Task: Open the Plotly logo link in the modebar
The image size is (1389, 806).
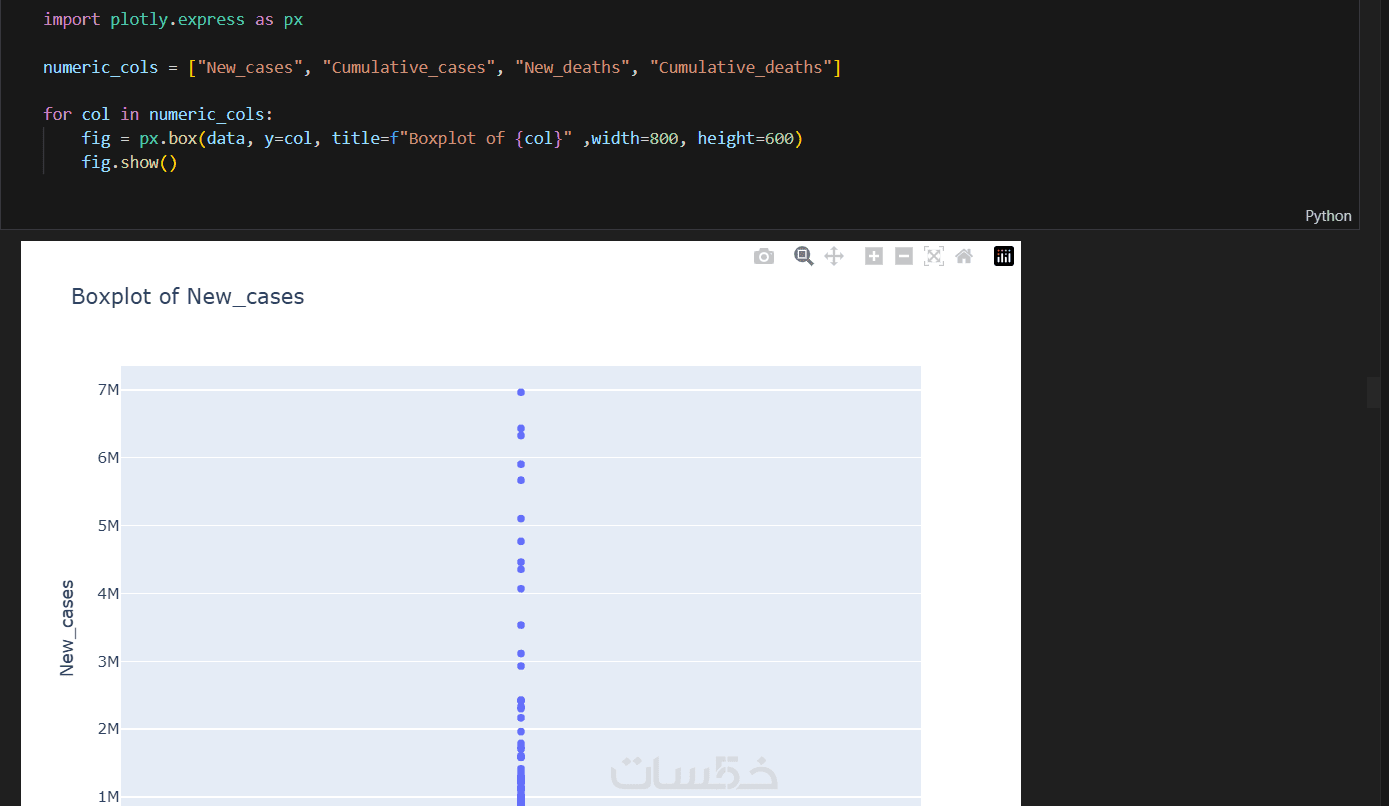Action: [1004, 256]
